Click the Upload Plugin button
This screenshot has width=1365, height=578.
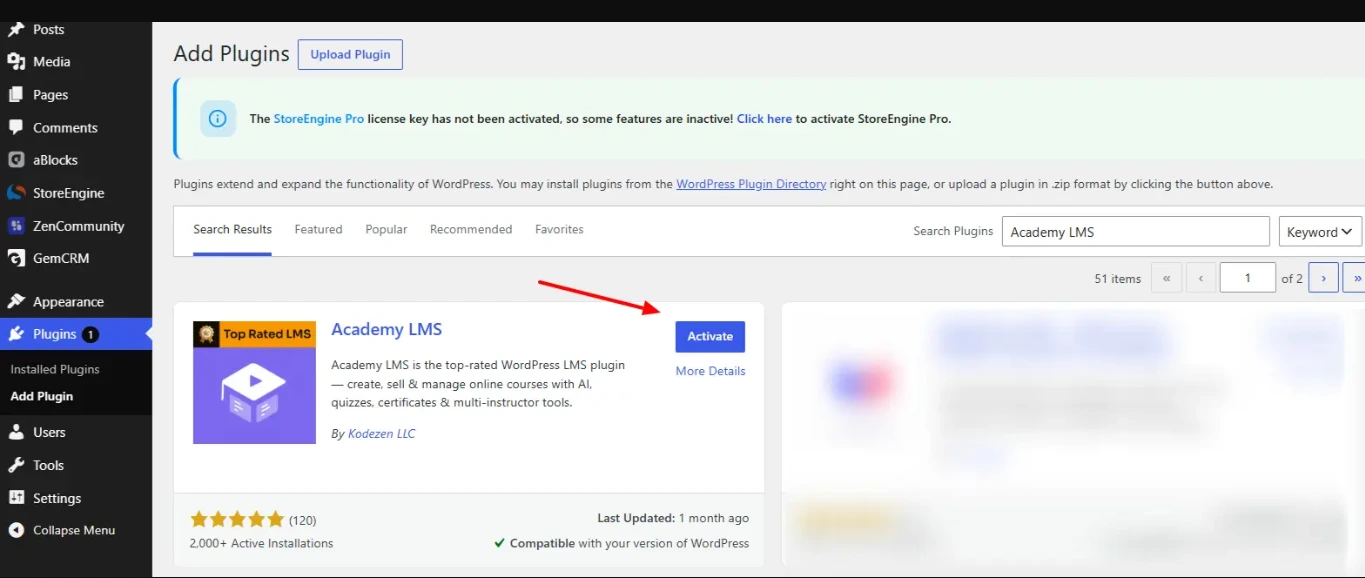pyautogui.click(x=350, y=55)
